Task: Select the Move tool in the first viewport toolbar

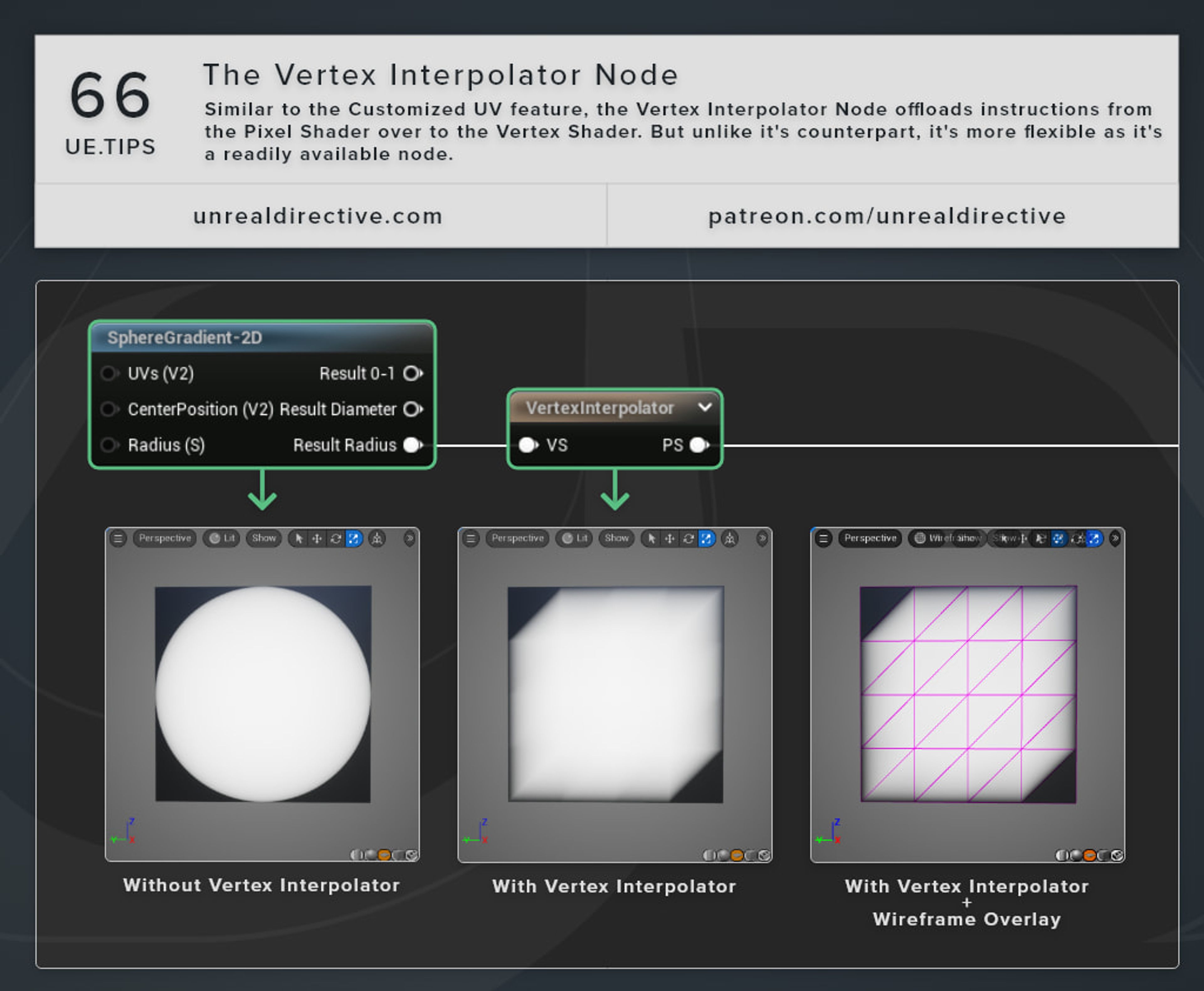Action: (317, 538)
